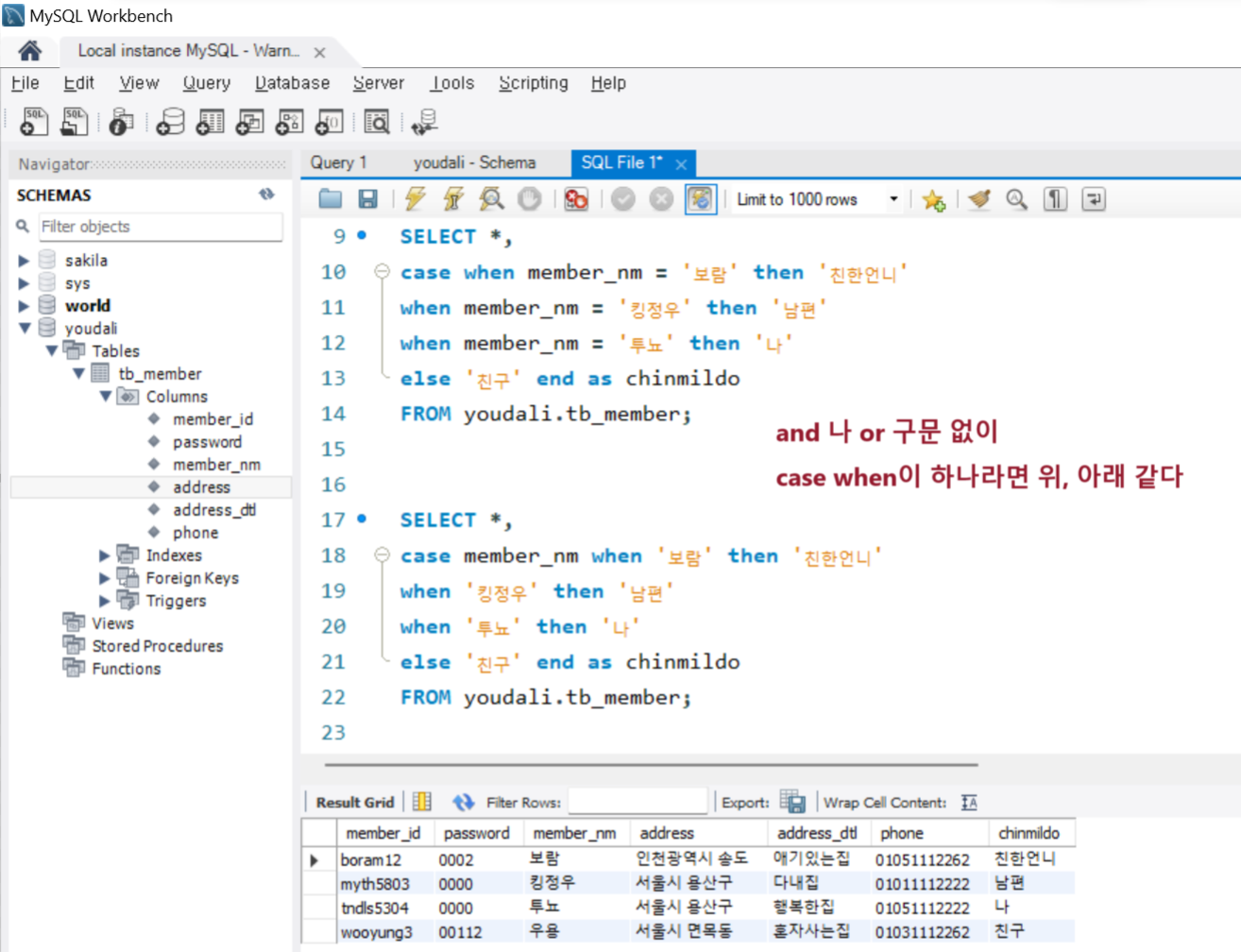Open the reconnect to DBMS icon
1241x952 pixels.
tap(424, 122)
